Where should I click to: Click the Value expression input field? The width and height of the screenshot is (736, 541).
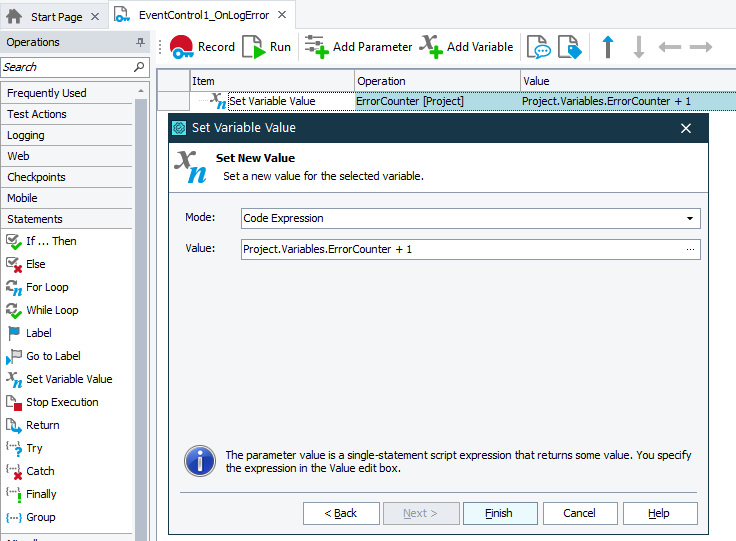[460, 249]
